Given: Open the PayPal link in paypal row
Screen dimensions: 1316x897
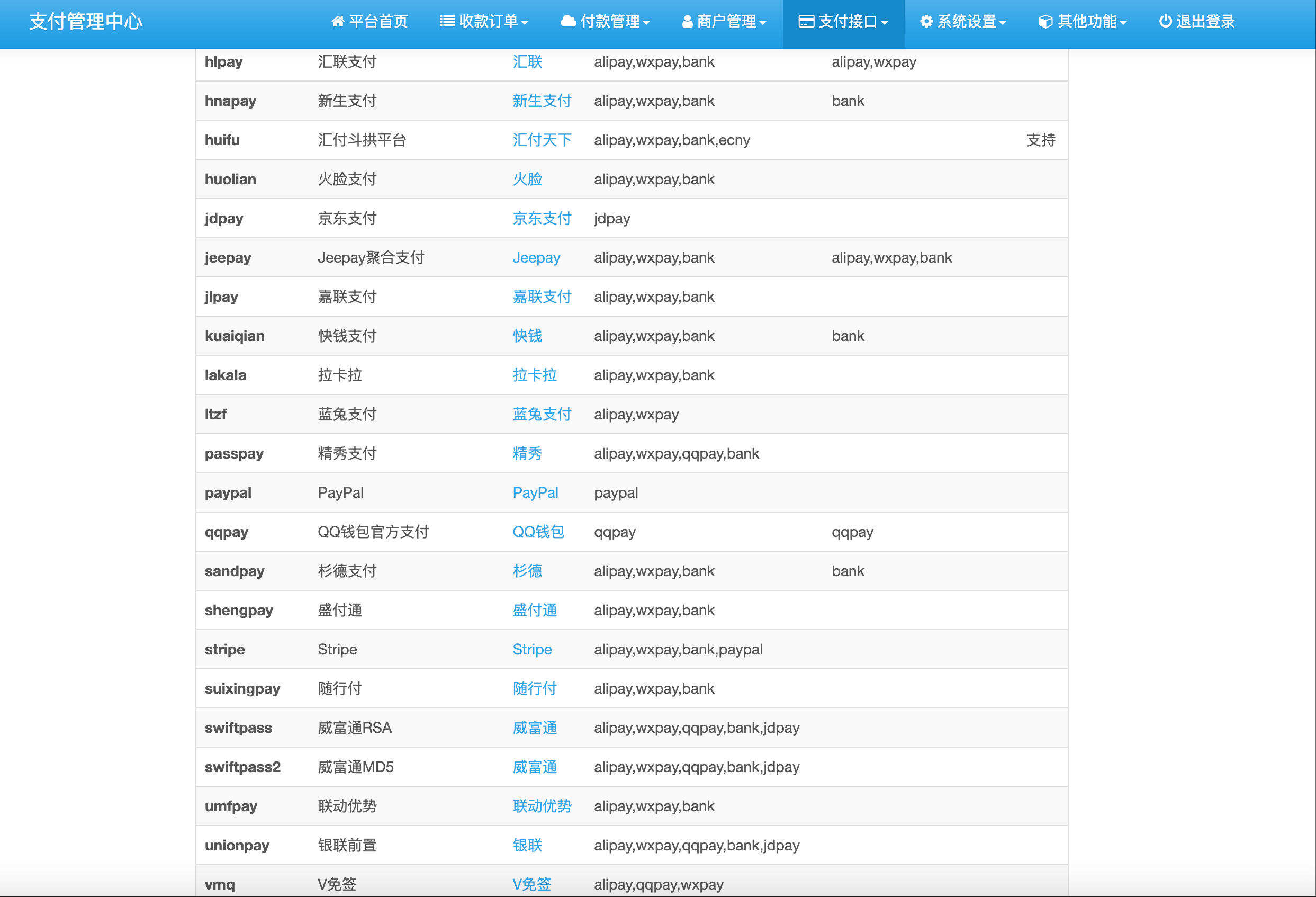Looking at the screenshot, I should 535,492.
